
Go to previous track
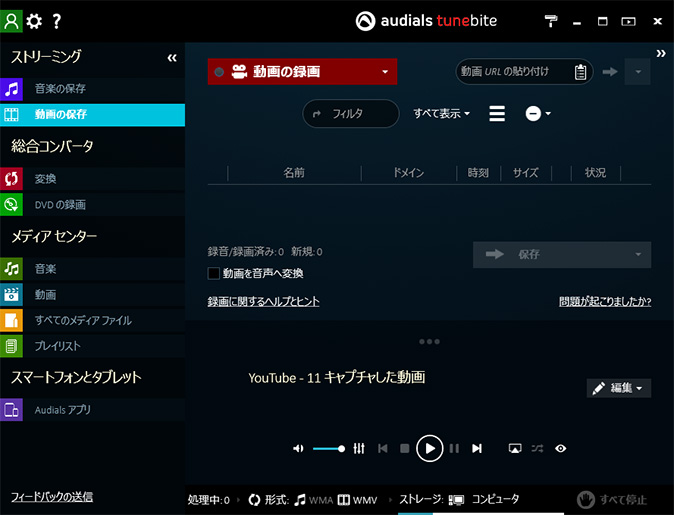tap(383, 448)
